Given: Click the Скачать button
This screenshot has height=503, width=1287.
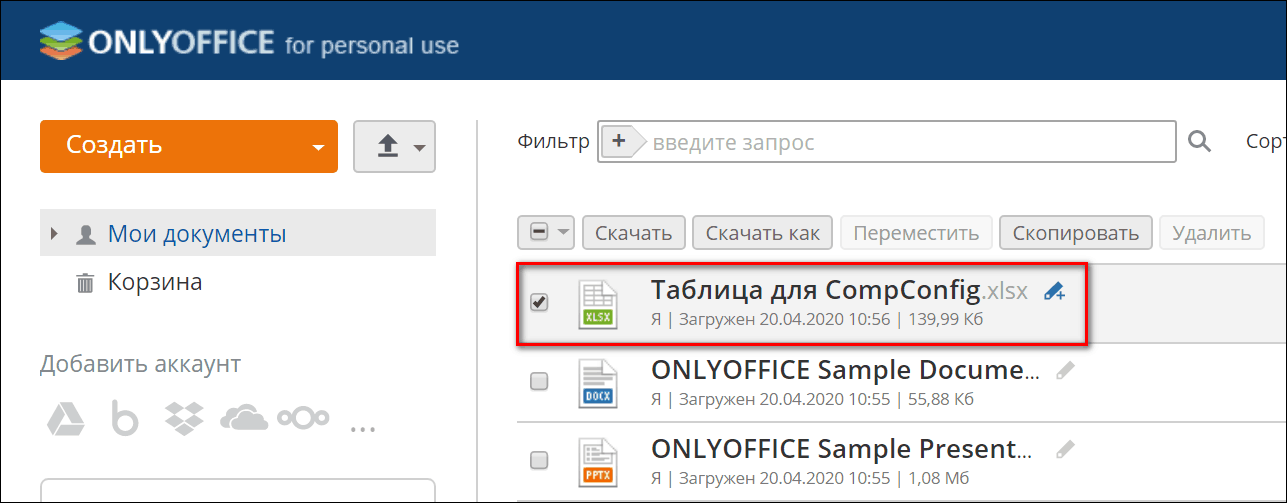Looking at the screenshot, I should pyautogui.click(x=634, y=233).
